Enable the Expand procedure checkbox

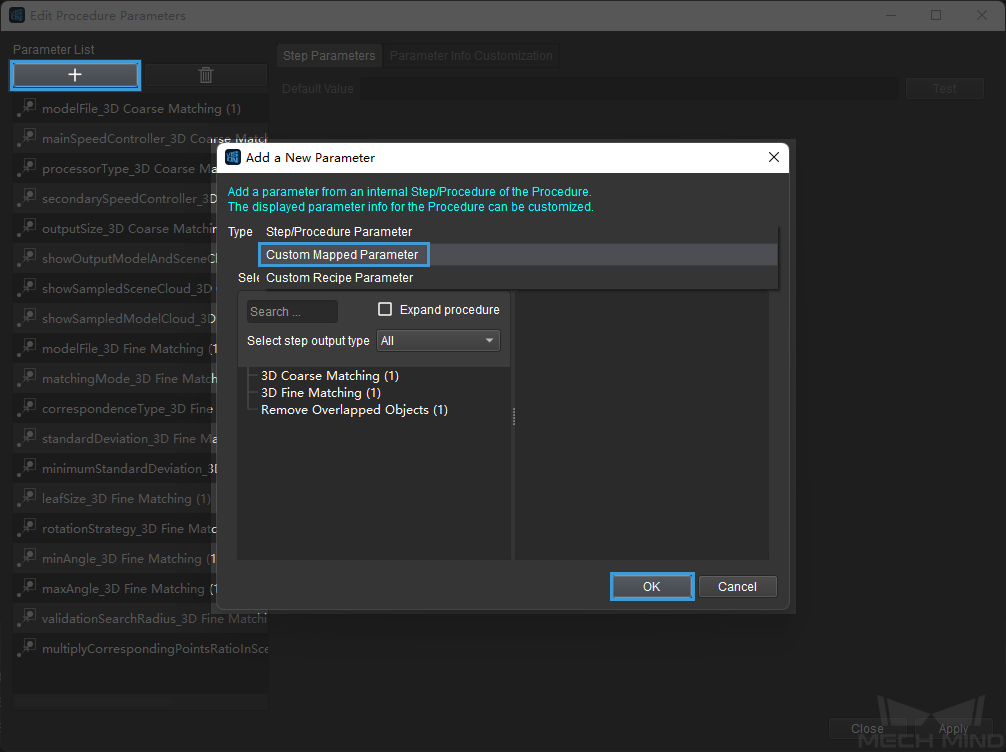tap(385, 309)
